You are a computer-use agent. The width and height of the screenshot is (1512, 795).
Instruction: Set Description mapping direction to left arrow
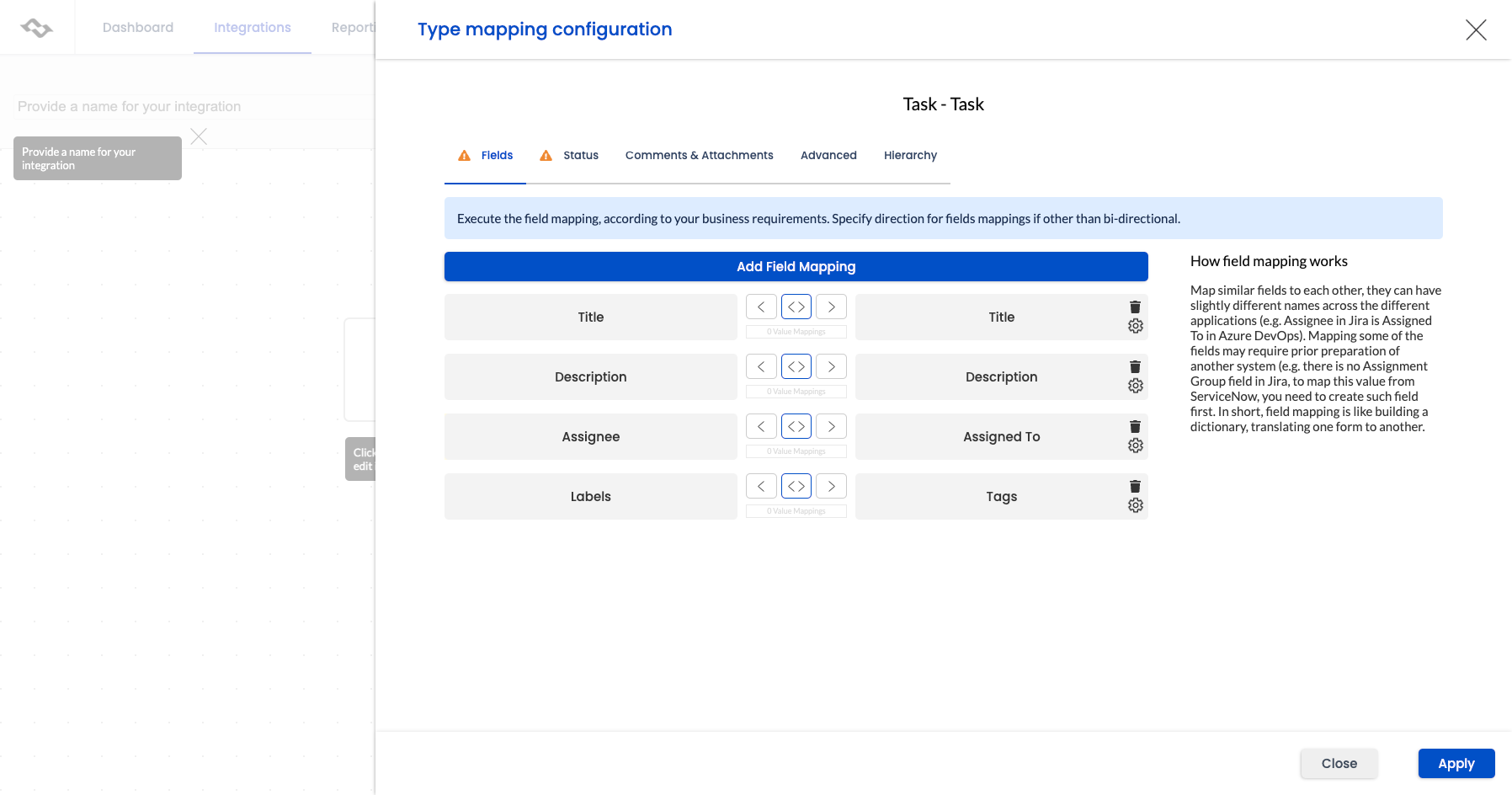[x=761, y=367]
